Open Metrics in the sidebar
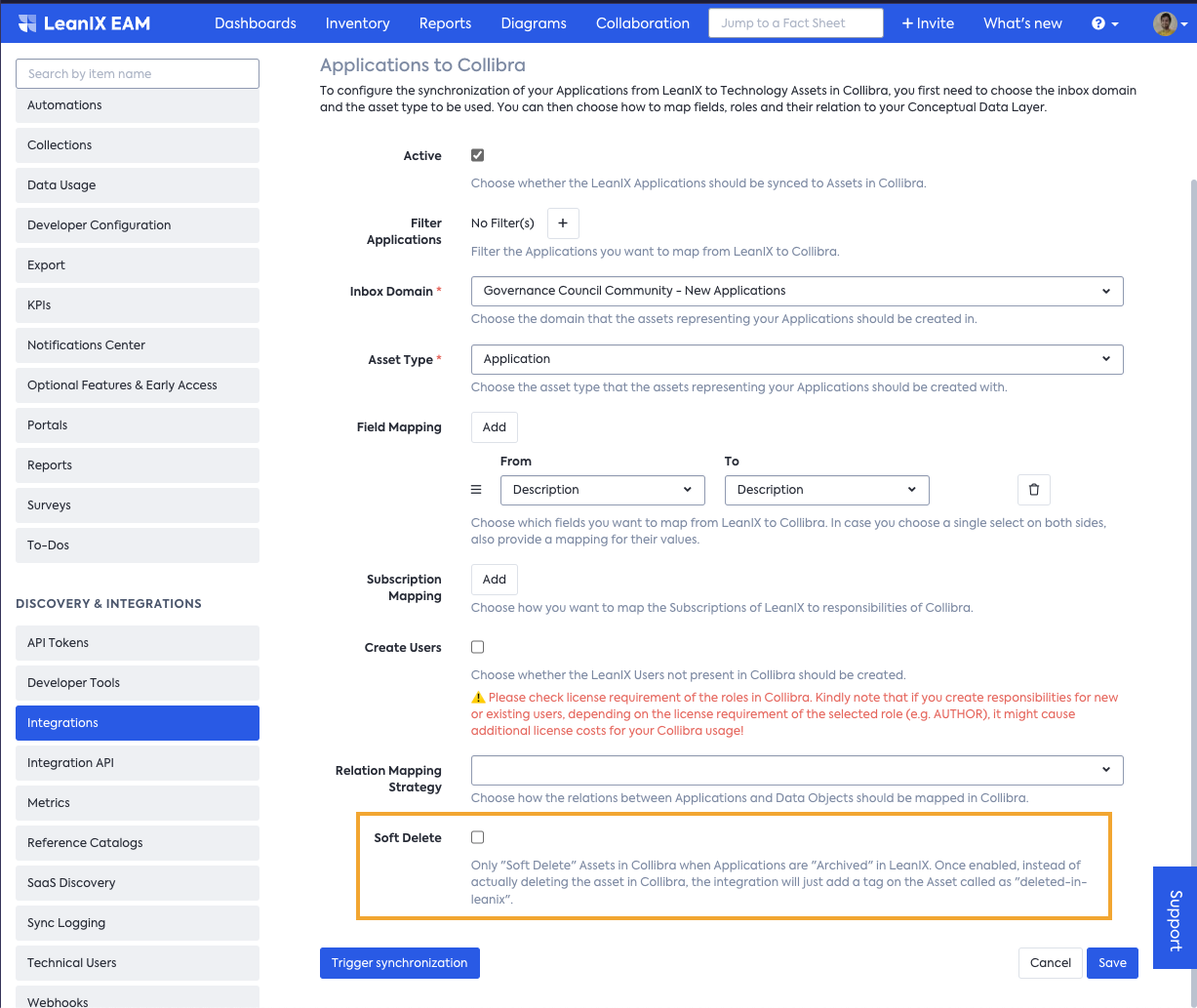This screenshot has width=1197, height=1008. tap(138, 803)
